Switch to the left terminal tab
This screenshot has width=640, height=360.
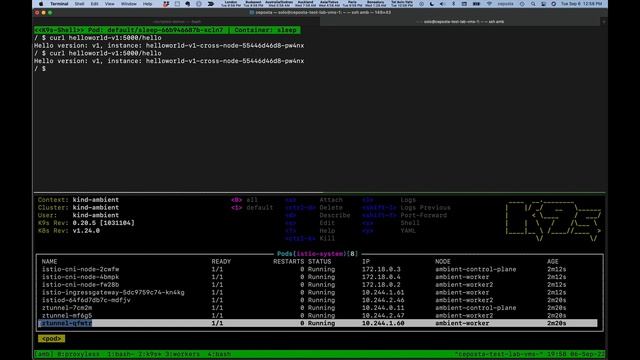point(177,22)
